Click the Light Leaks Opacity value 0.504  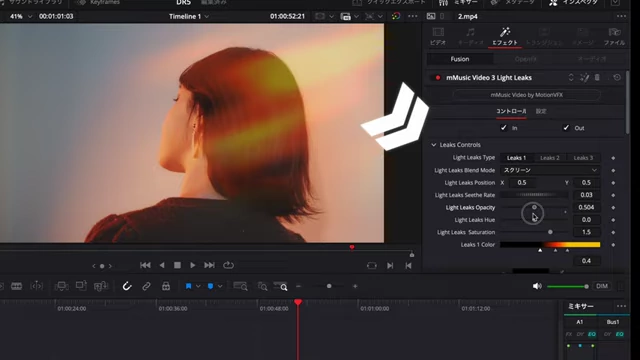click(586, 207)
